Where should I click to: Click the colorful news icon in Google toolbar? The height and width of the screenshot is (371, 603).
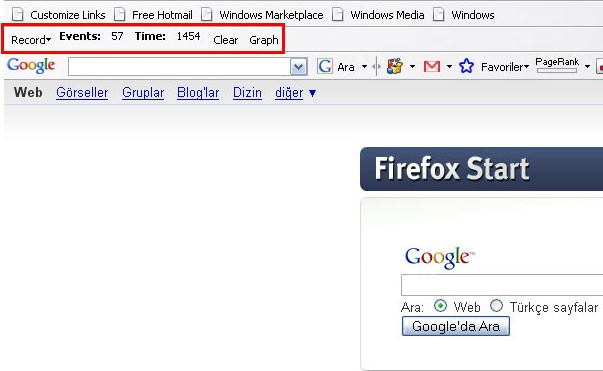[x=395, y=66]
